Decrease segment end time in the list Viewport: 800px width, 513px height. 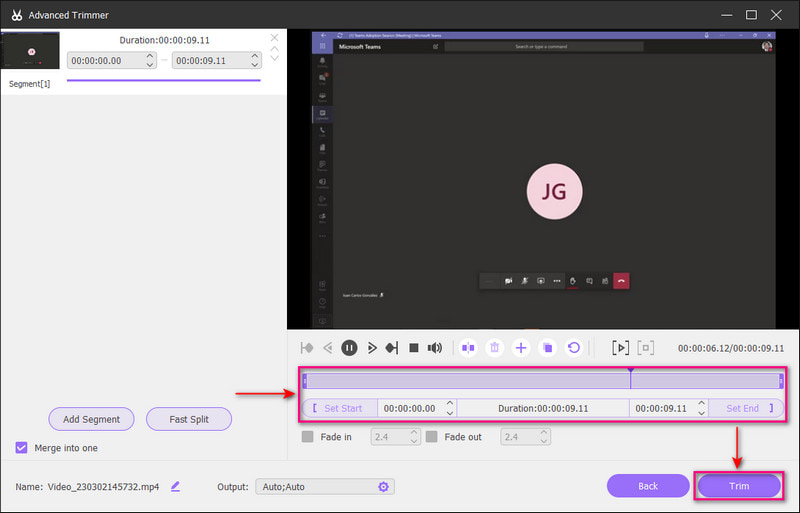[x=255, y=65]
